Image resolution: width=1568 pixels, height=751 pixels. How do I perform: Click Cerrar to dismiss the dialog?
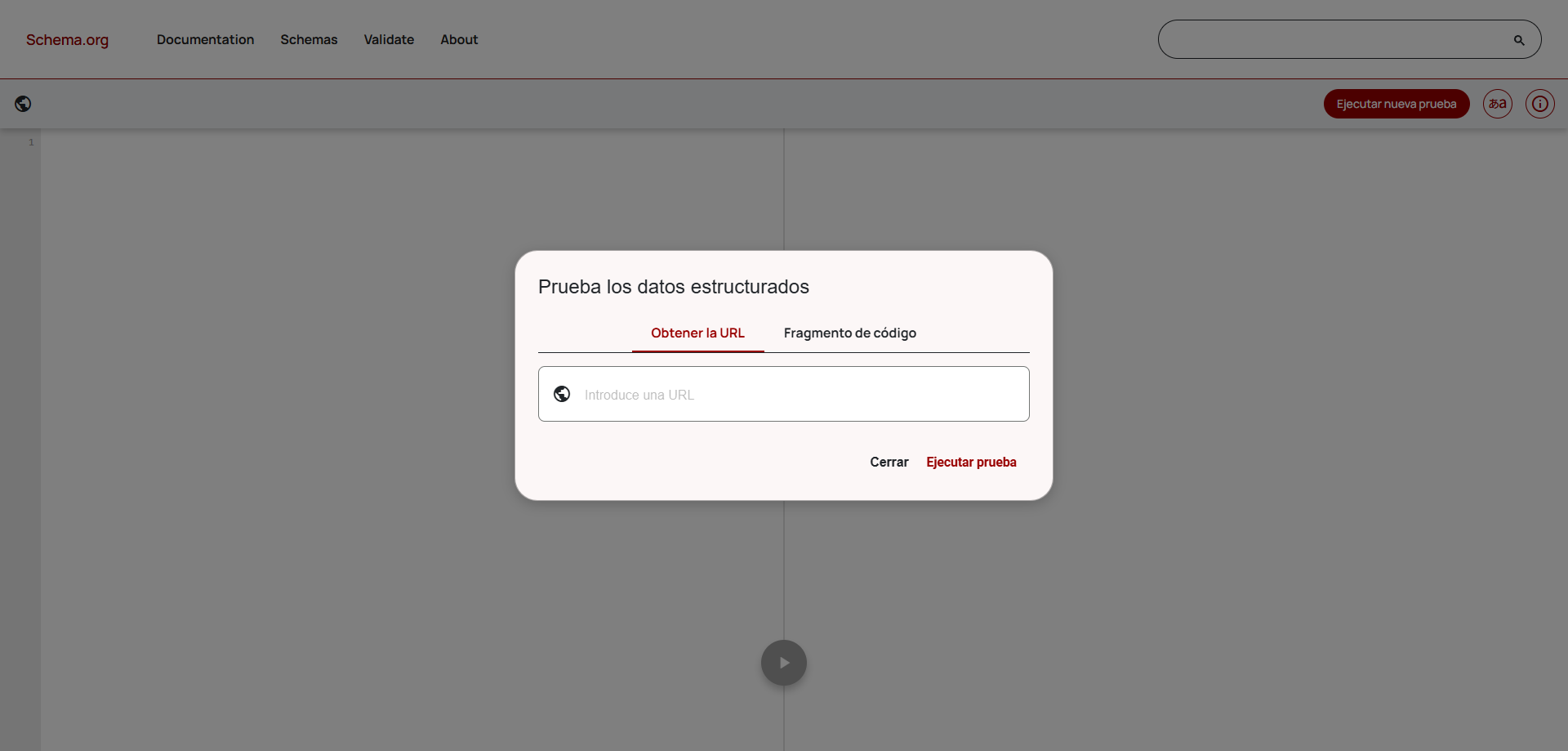(x=889, y=462)
